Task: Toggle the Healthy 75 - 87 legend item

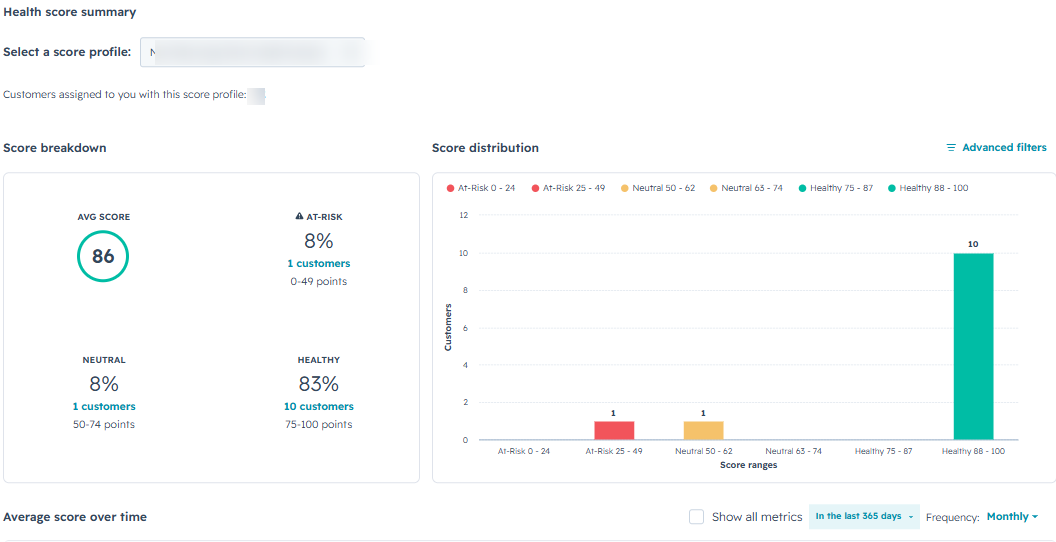Action: (x=835, y=188)
